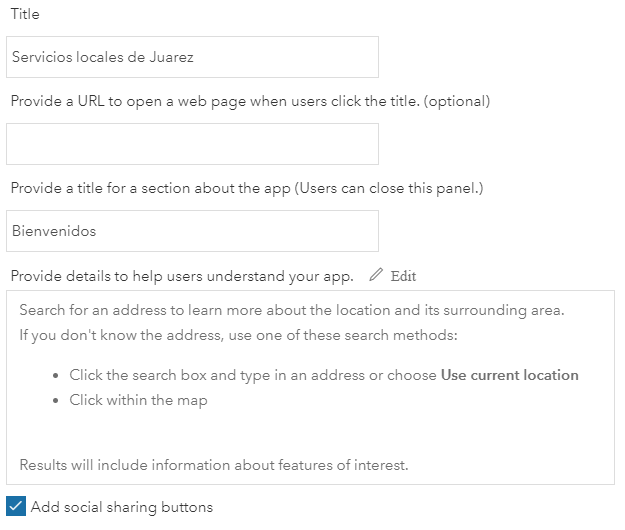
Task: Click the 'Search for an address' text line
Action: tap(292, 310)
